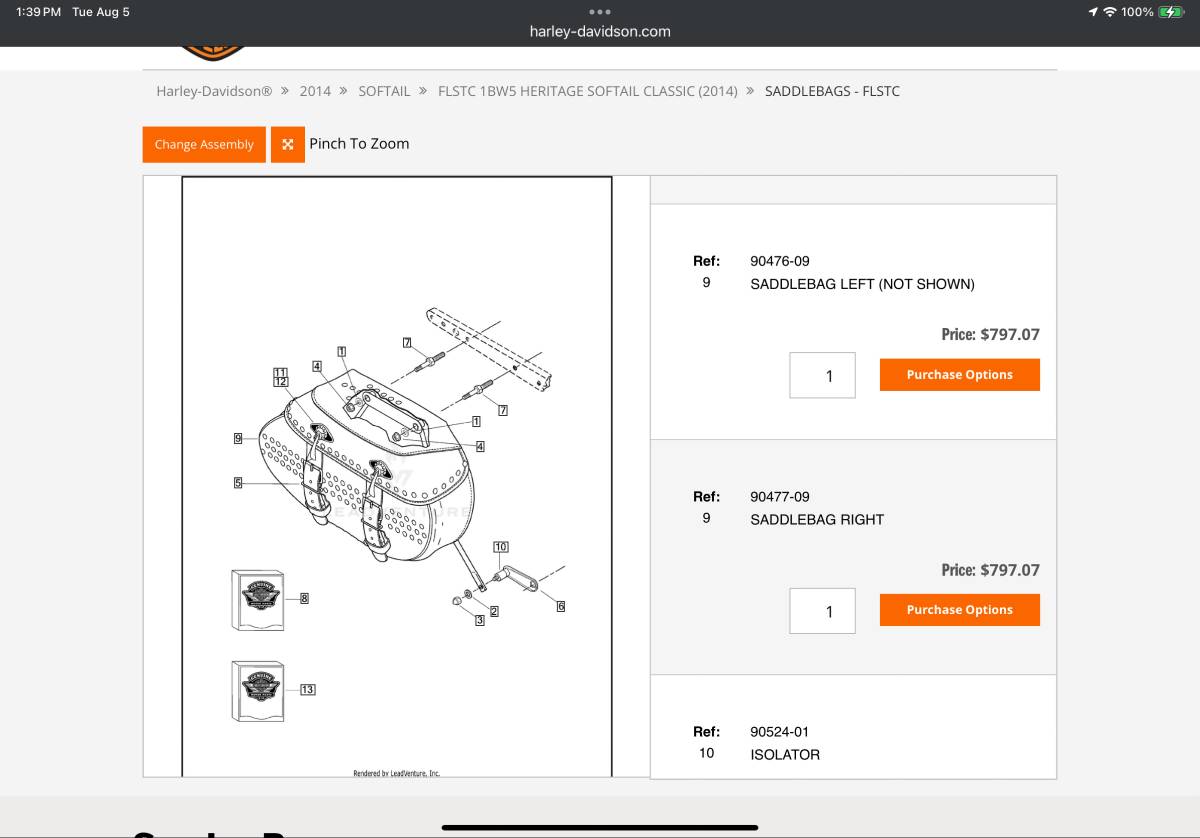Select diagram callout number 13
1200x838 pixels.
click(307, 690)
